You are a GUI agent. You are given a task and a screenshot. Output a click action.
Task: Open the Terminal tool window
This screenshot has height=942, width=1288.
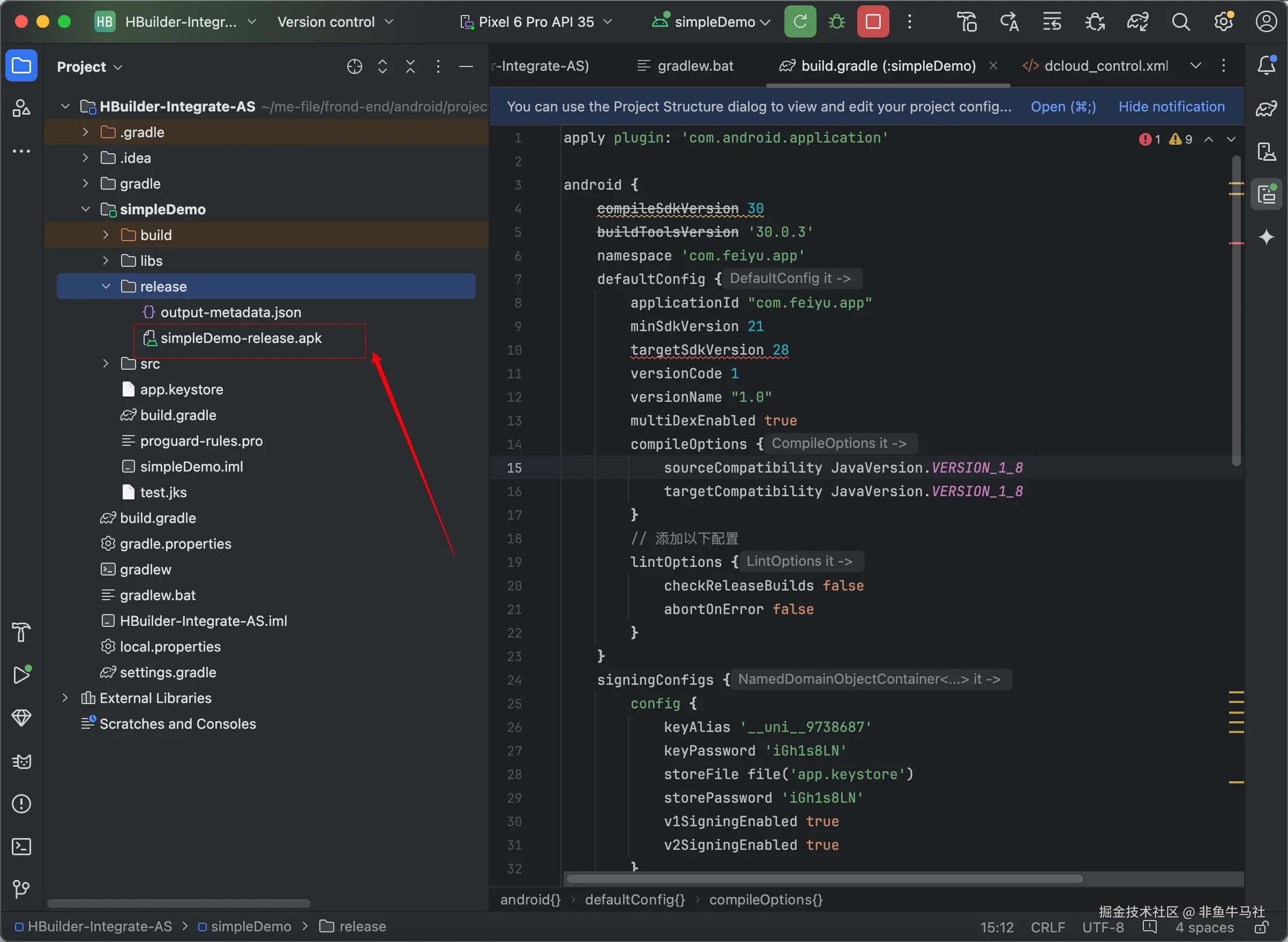(21, 846)
